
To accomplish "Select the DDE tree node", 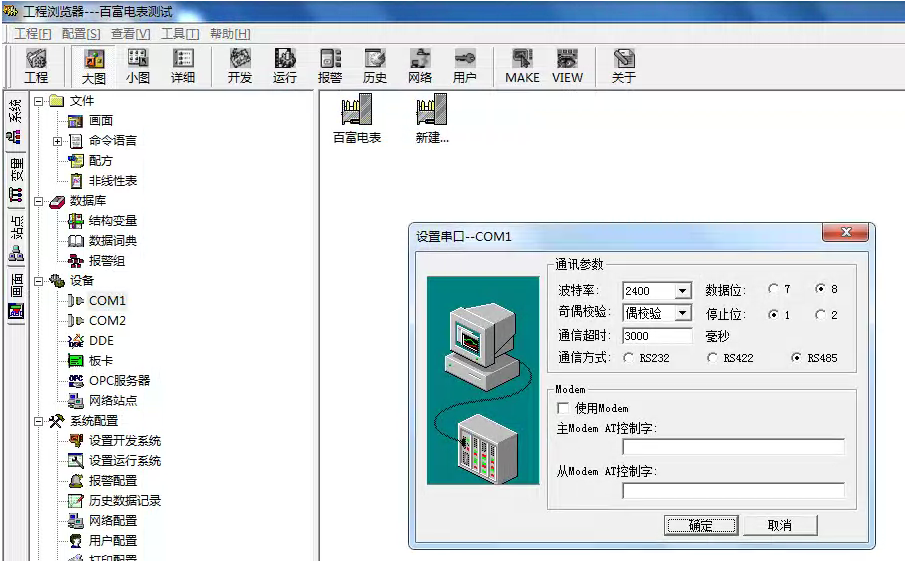I will [101, 341].
